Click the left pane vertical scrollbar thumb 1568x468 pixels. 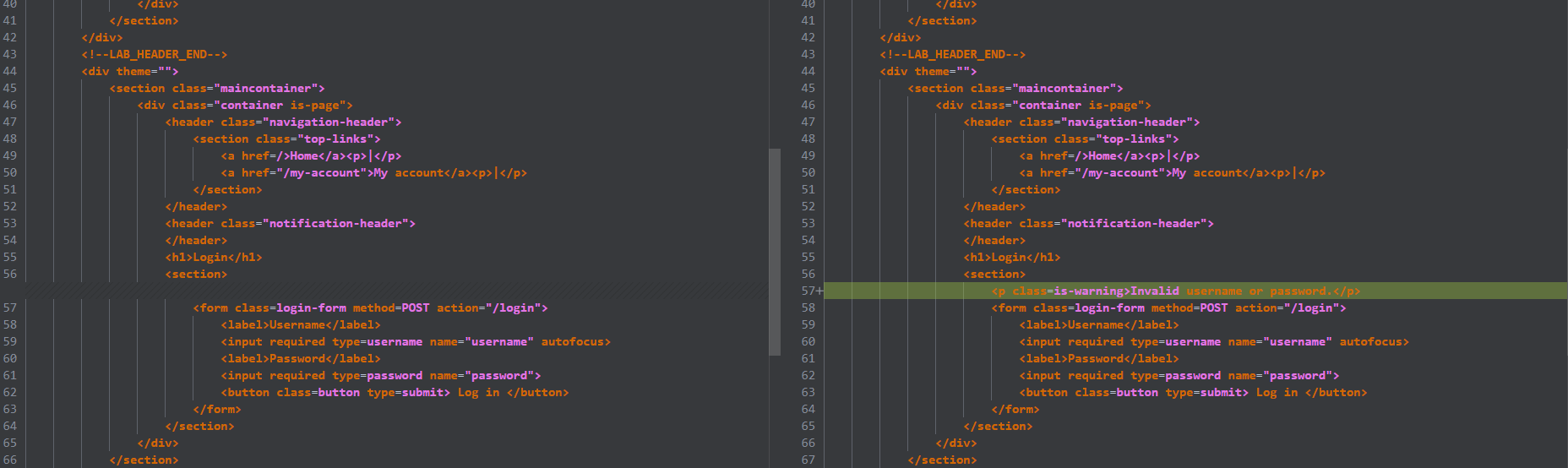pos(774,252)
